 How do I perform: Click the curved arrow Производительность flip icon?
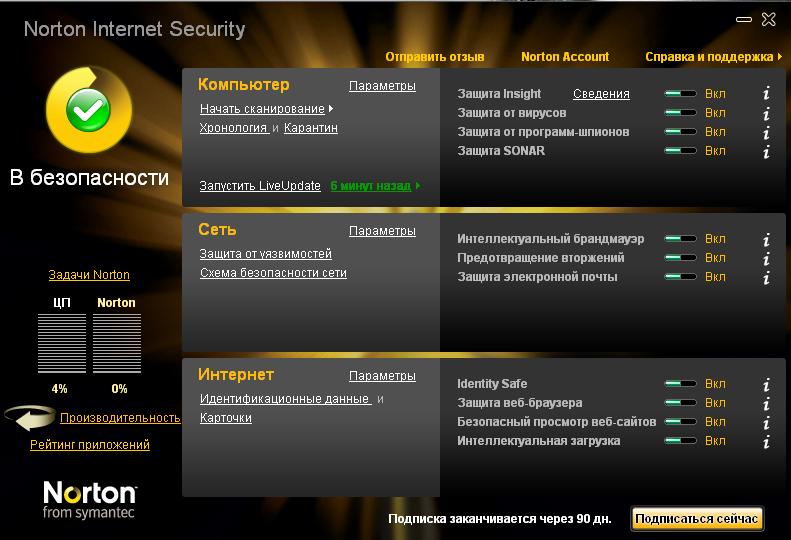30,417
